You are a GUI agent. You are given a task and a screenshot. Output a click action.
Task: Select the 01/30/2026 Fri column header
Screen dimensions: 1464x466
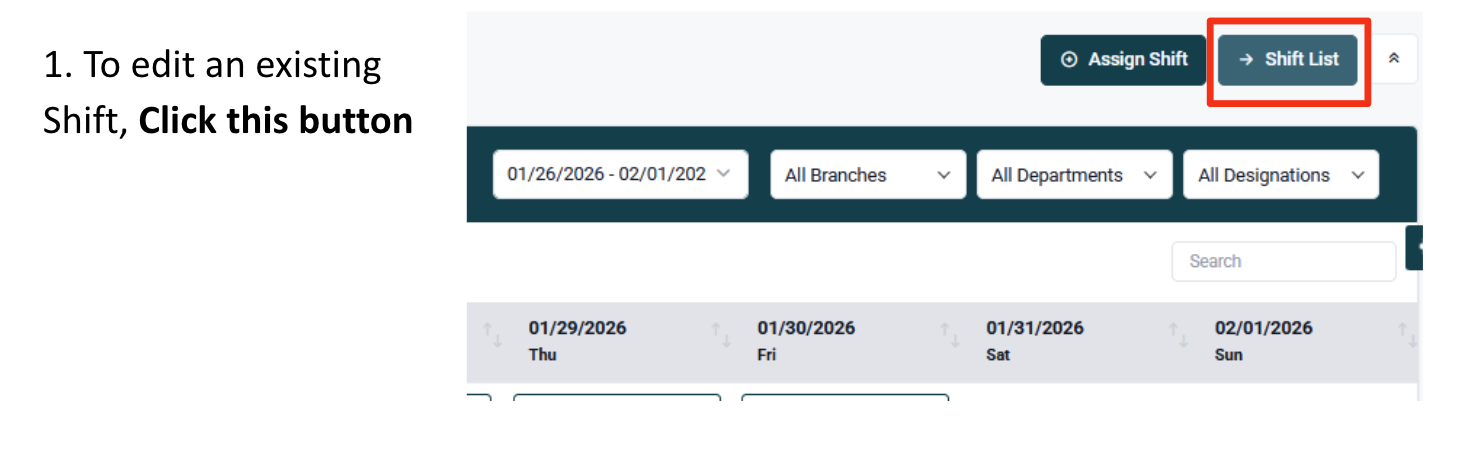click(x=805, y=340)
